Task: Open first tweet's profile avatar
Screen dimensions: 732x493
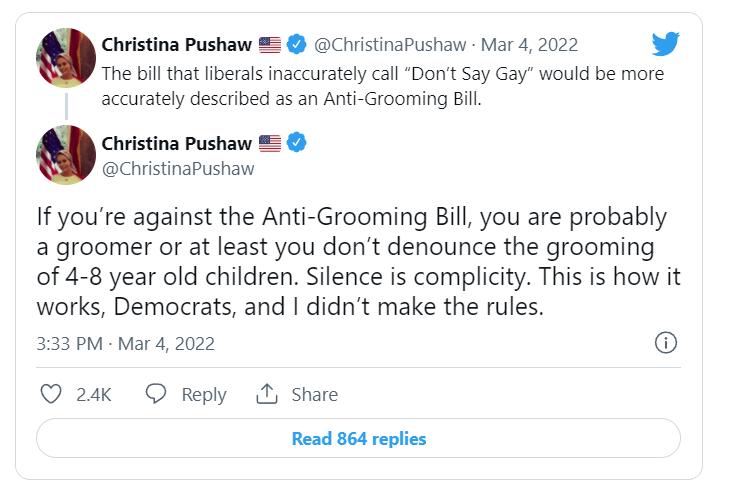Action: (x=66, y=58)
